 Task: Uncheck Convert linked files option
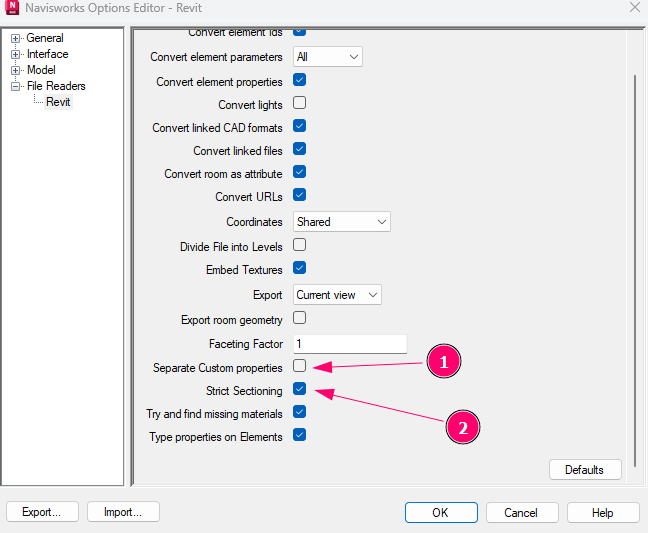299,150
